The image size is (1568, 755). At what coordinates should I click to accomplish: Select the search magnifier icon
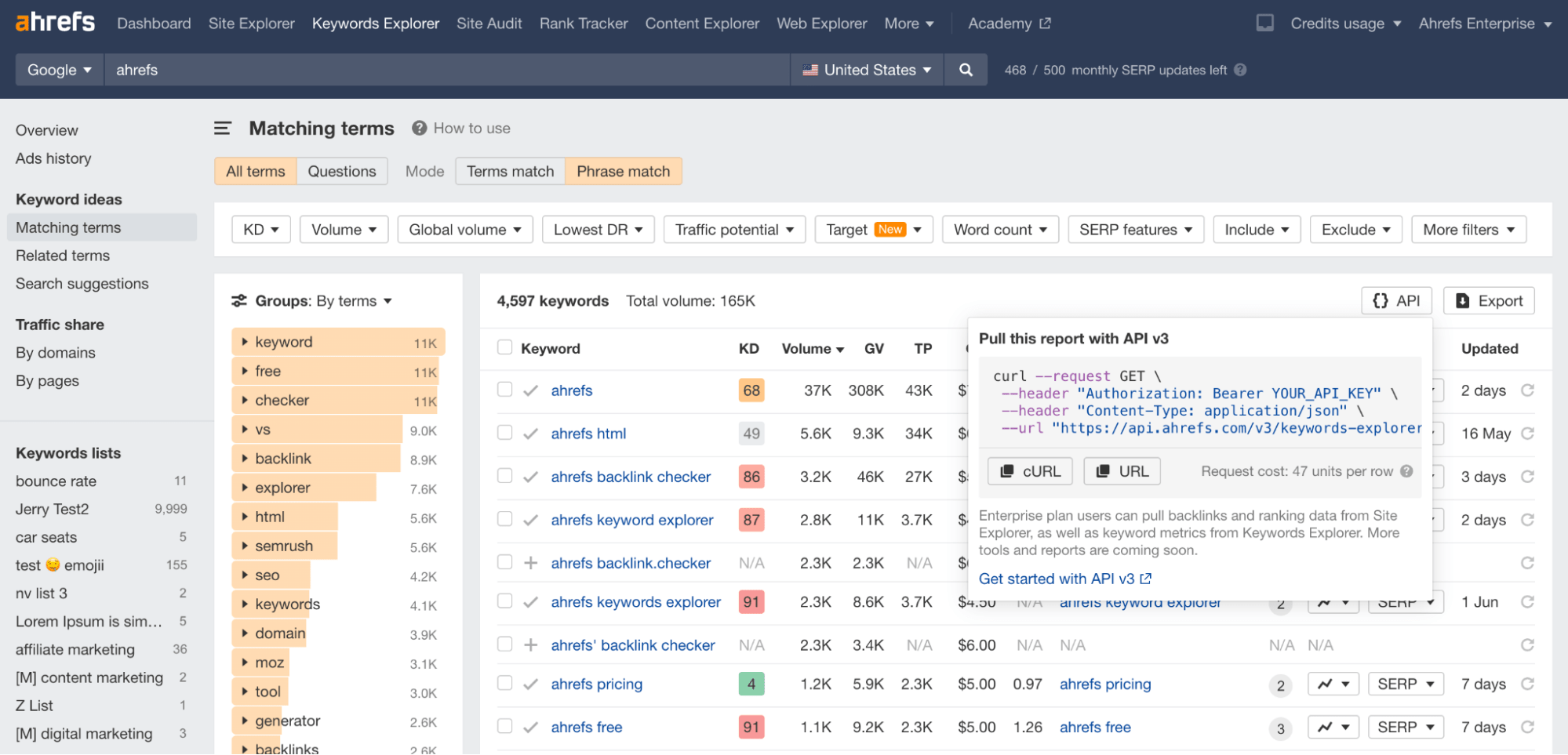pyautogui.click(x=965, y=70)
